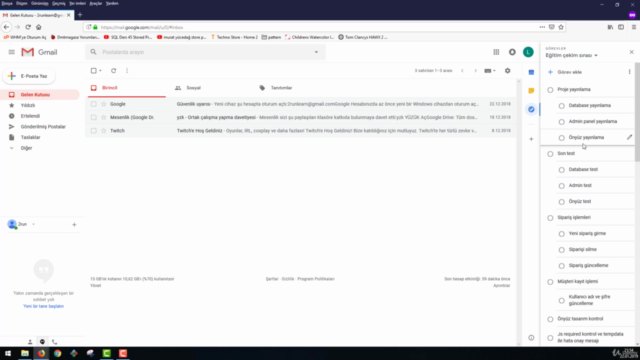
Task: Refresh the inbox list
Action: 113,71
